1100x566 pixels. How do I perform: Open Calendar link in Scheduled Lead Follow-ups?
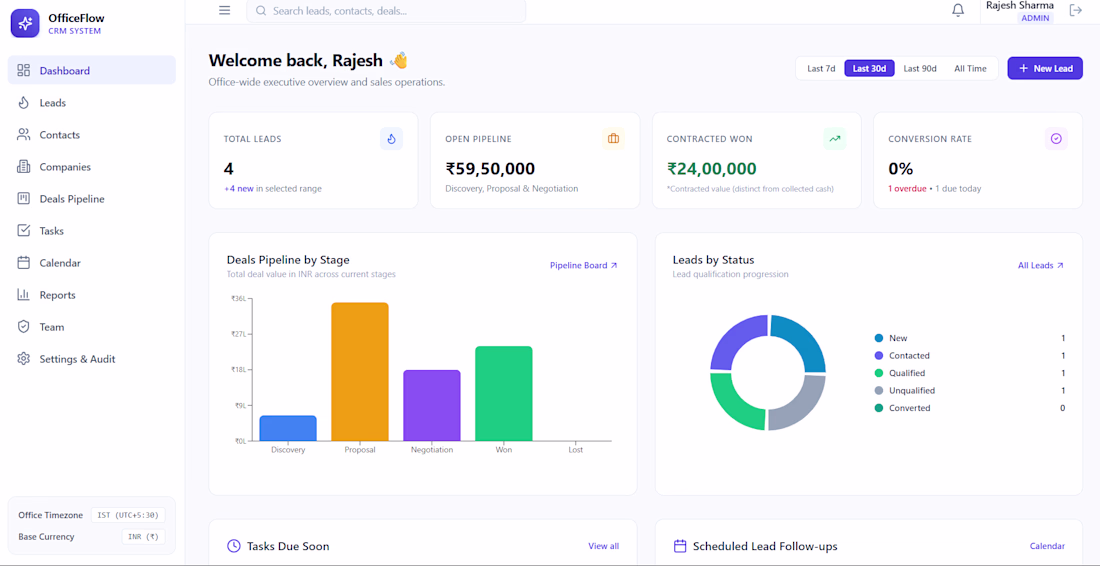(x=1047, y=546)
